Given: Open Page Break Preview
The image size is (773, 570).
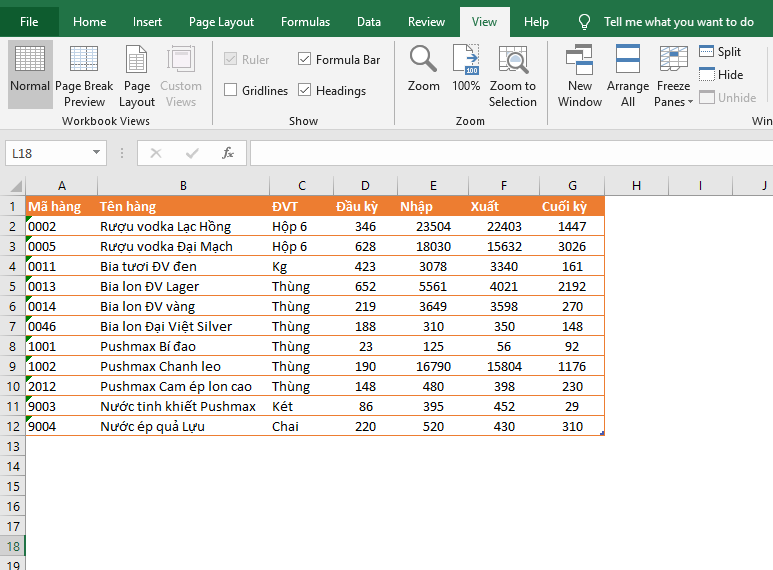Looking at the screenshot, I should tap(84, 70).
